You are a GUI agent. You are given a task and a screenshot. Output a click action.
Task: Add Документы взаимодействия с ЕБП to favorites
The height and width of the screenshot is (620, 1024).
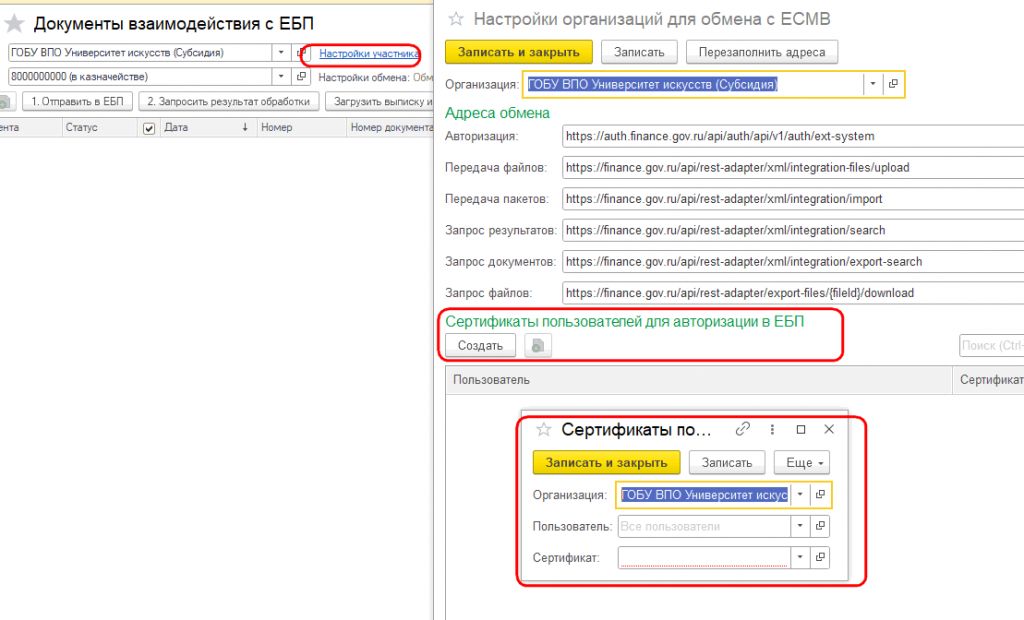pos(14,24)
